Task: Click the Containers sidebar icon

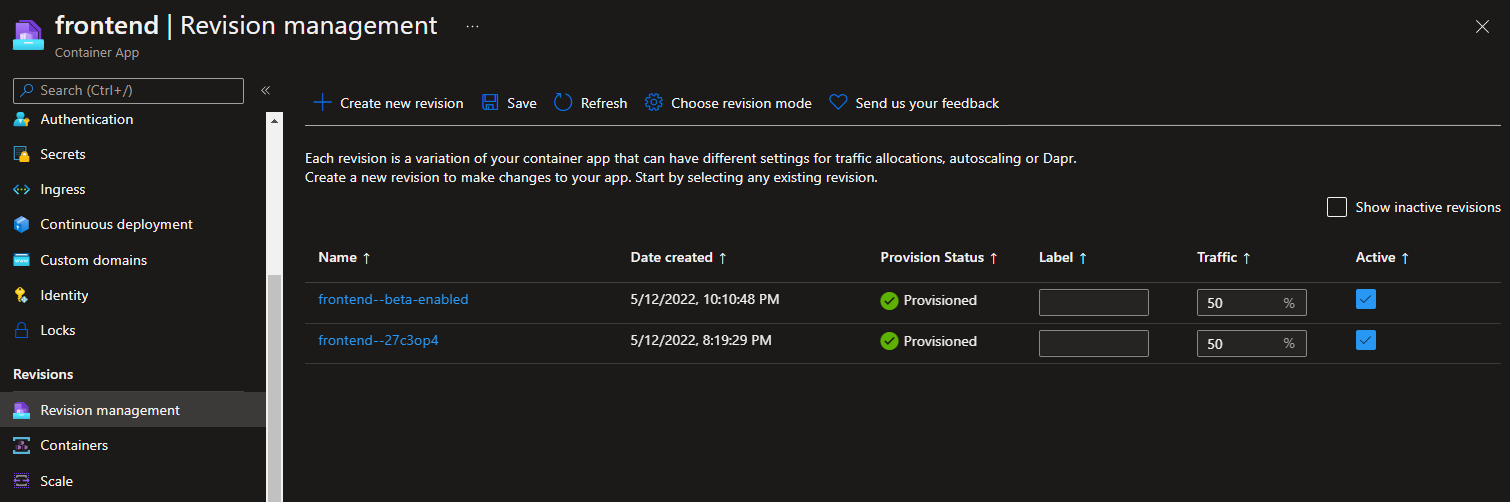Action: (x=21, y=445)
